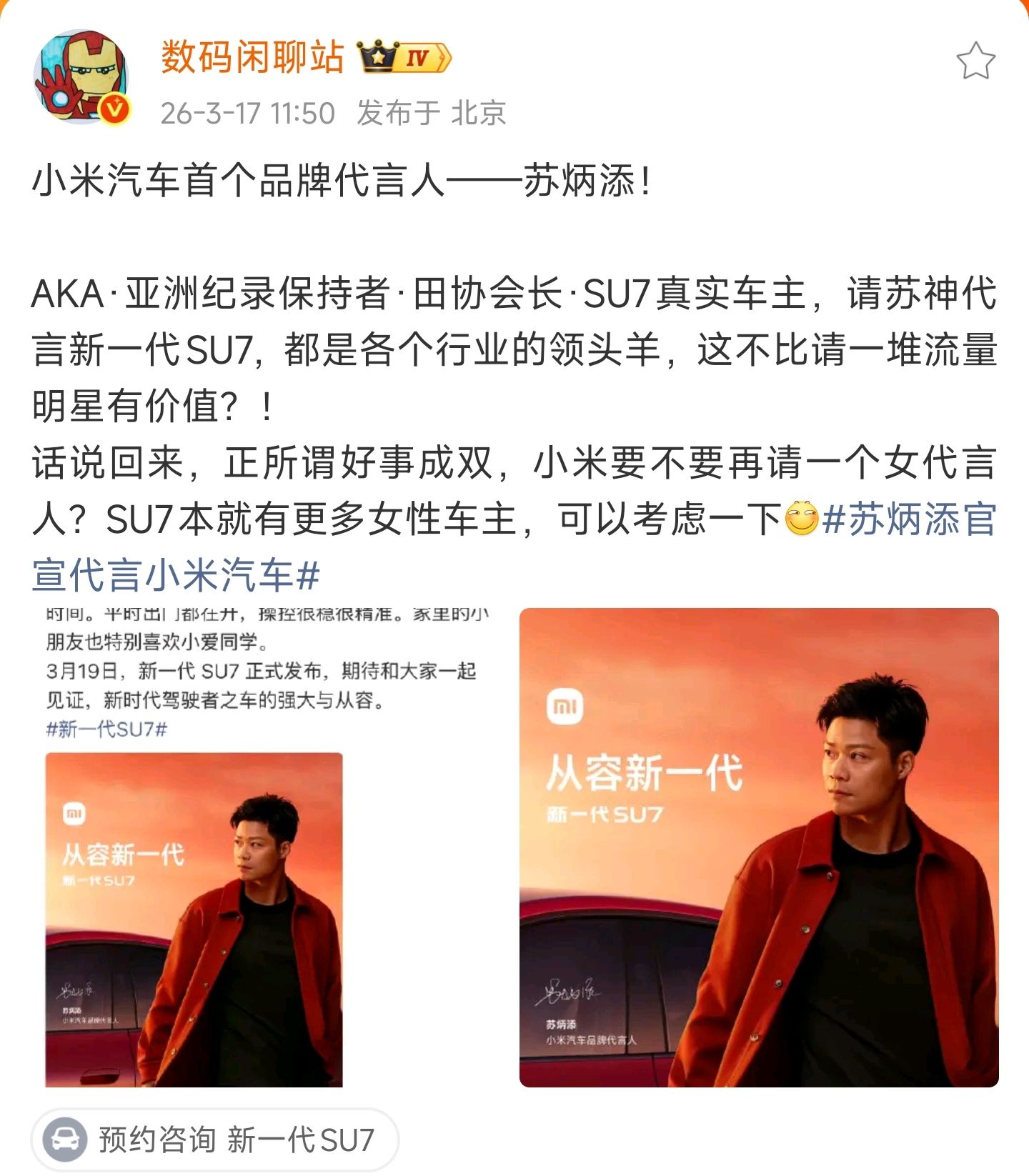Tap the orange verified V badge
The width and height of the screenshot is (1029, 1176).
tap(115, 109)
